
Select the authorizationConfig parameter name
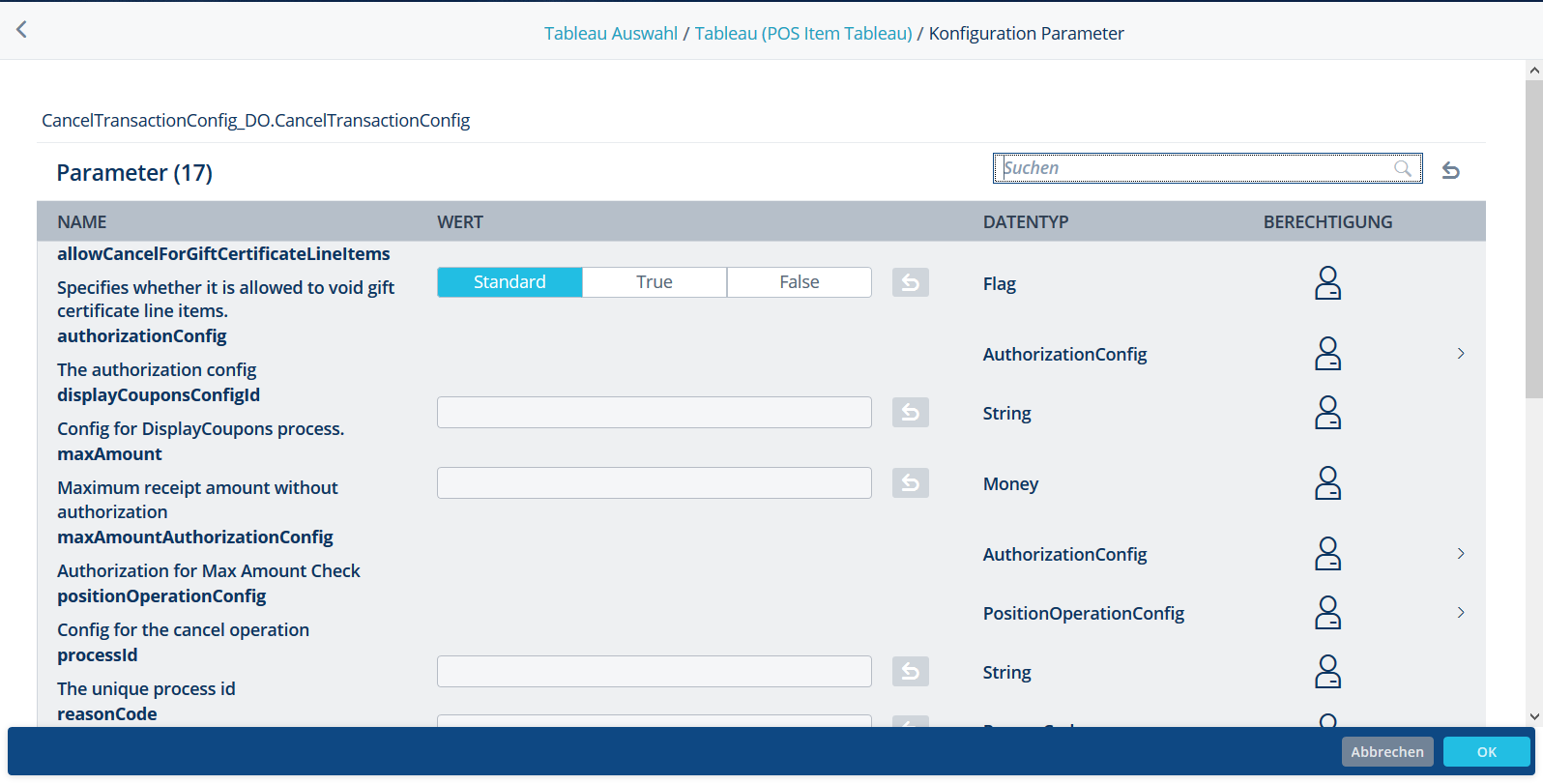click(x=142, y=336)
